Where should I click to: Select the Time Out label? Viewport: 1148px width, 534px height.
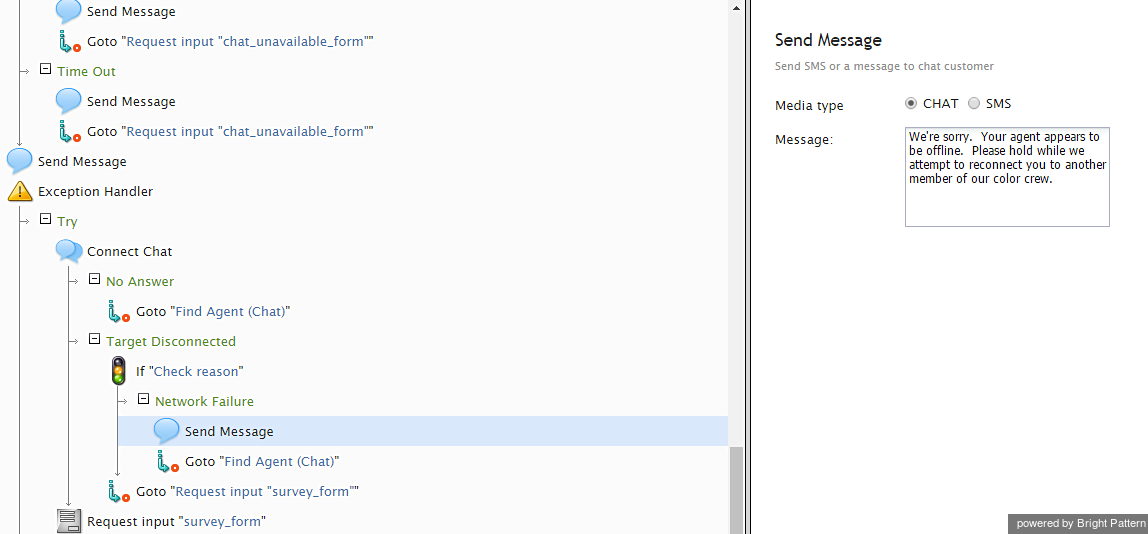[86, 72]
